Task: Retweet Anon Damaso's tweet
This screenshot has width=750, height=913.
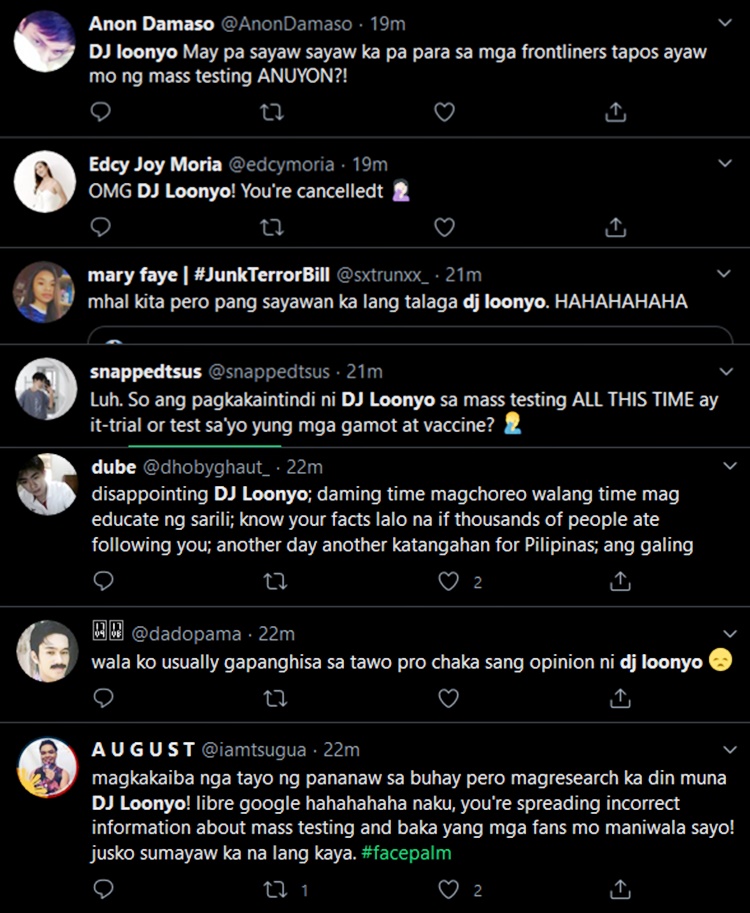Action: (272, 112)
